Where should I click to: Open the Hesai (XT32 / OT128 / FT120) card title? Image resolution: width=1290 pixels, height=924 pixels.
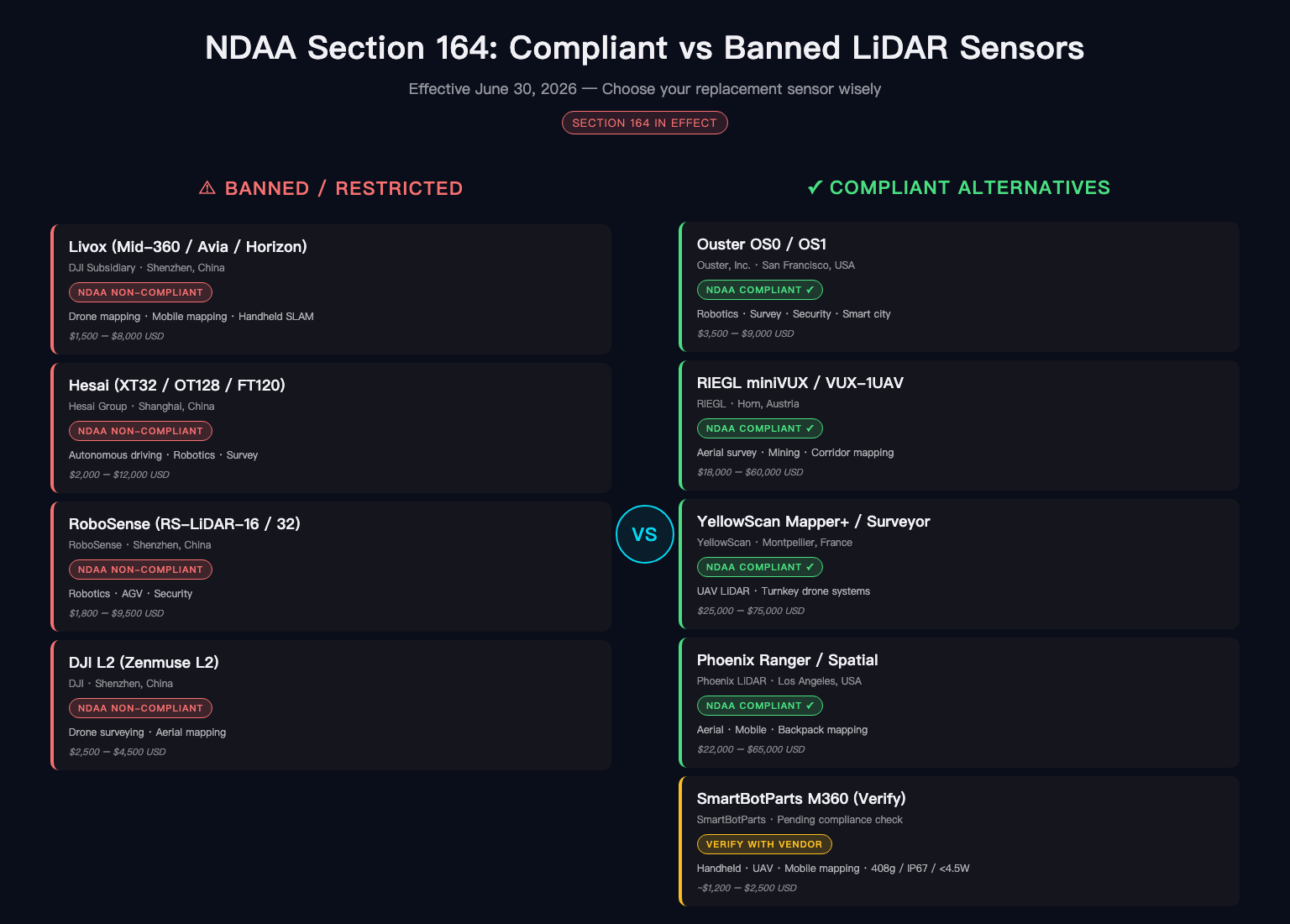pyautogui.click(x=177, y=385)
